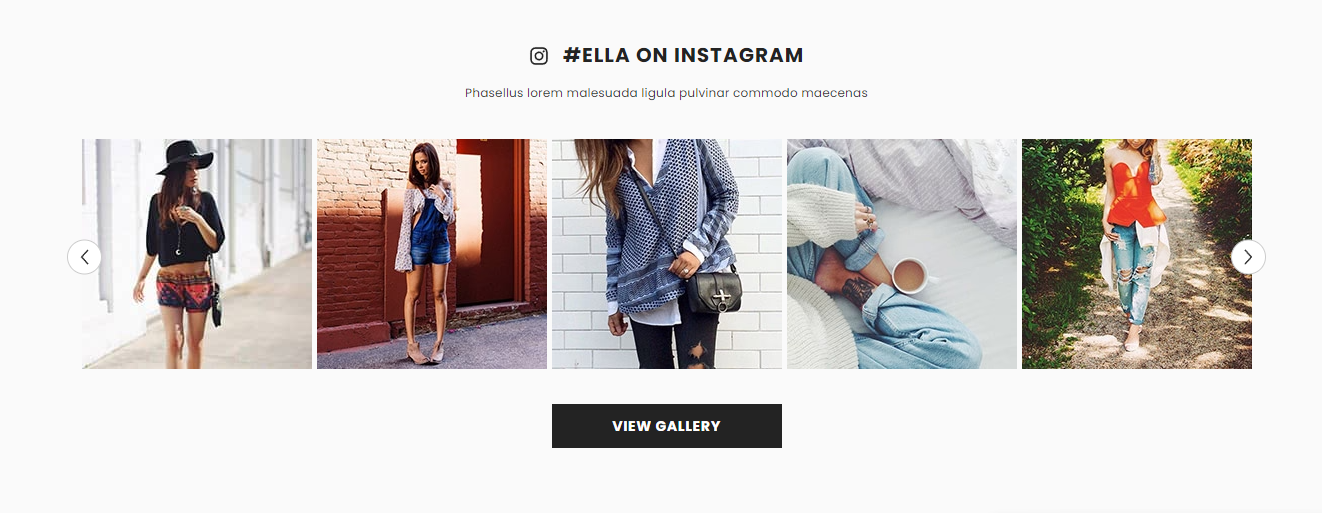This screenshot has height=513, width=1322.
Task: Click the coffee cup in fourth photo
Action: pos(908,275)
